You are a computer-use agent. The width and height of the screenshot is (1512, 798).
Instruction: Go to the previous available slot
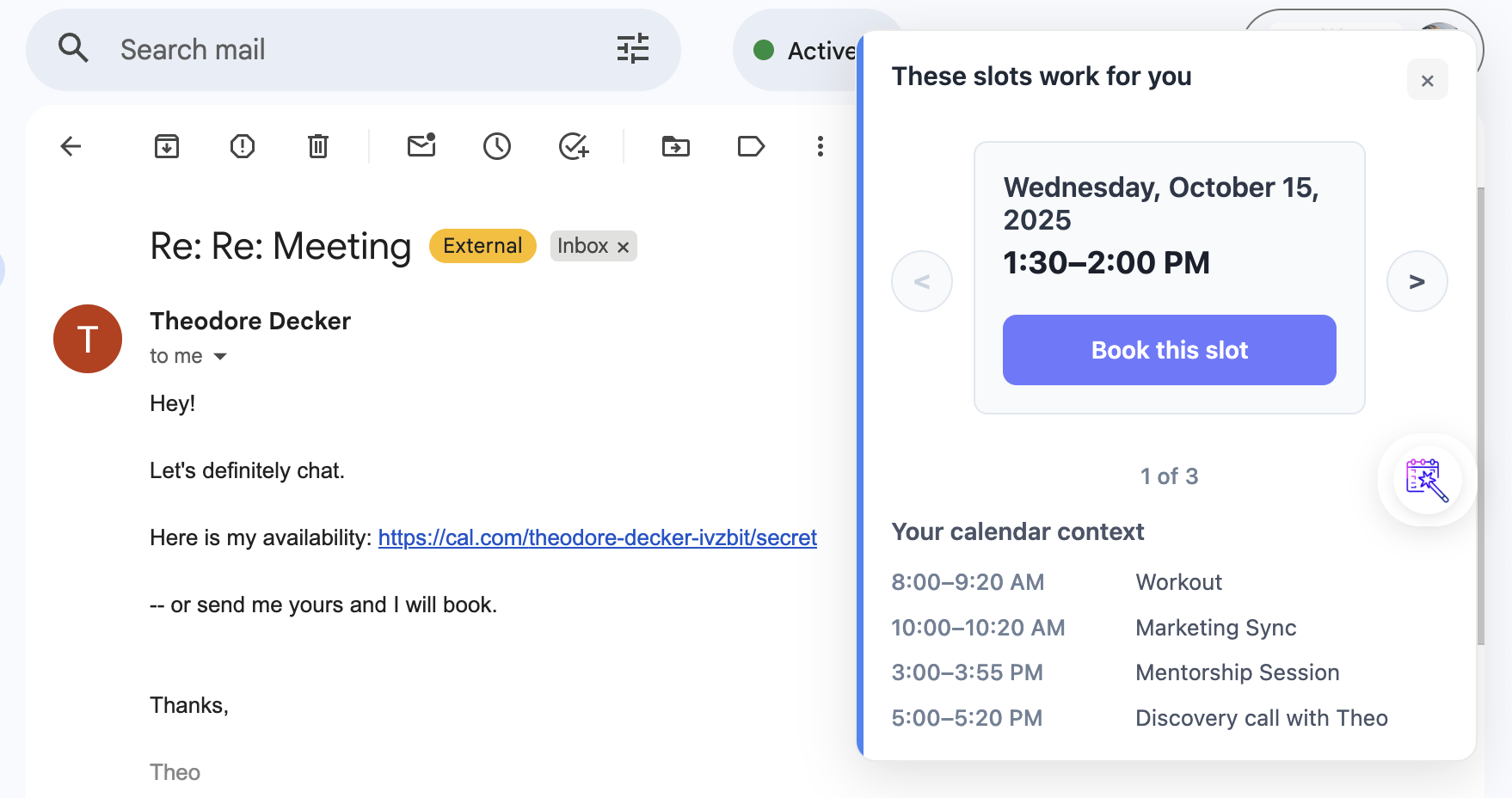922,281
